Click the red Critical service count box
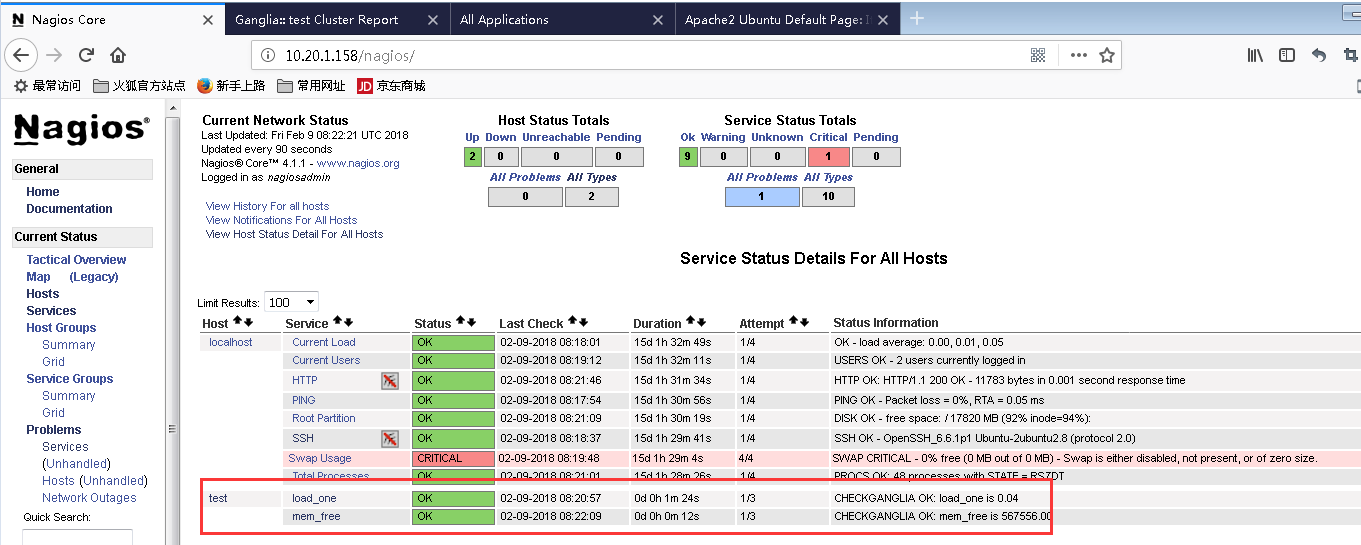Viewport: 1361px width, 545px height. (828, 157)
